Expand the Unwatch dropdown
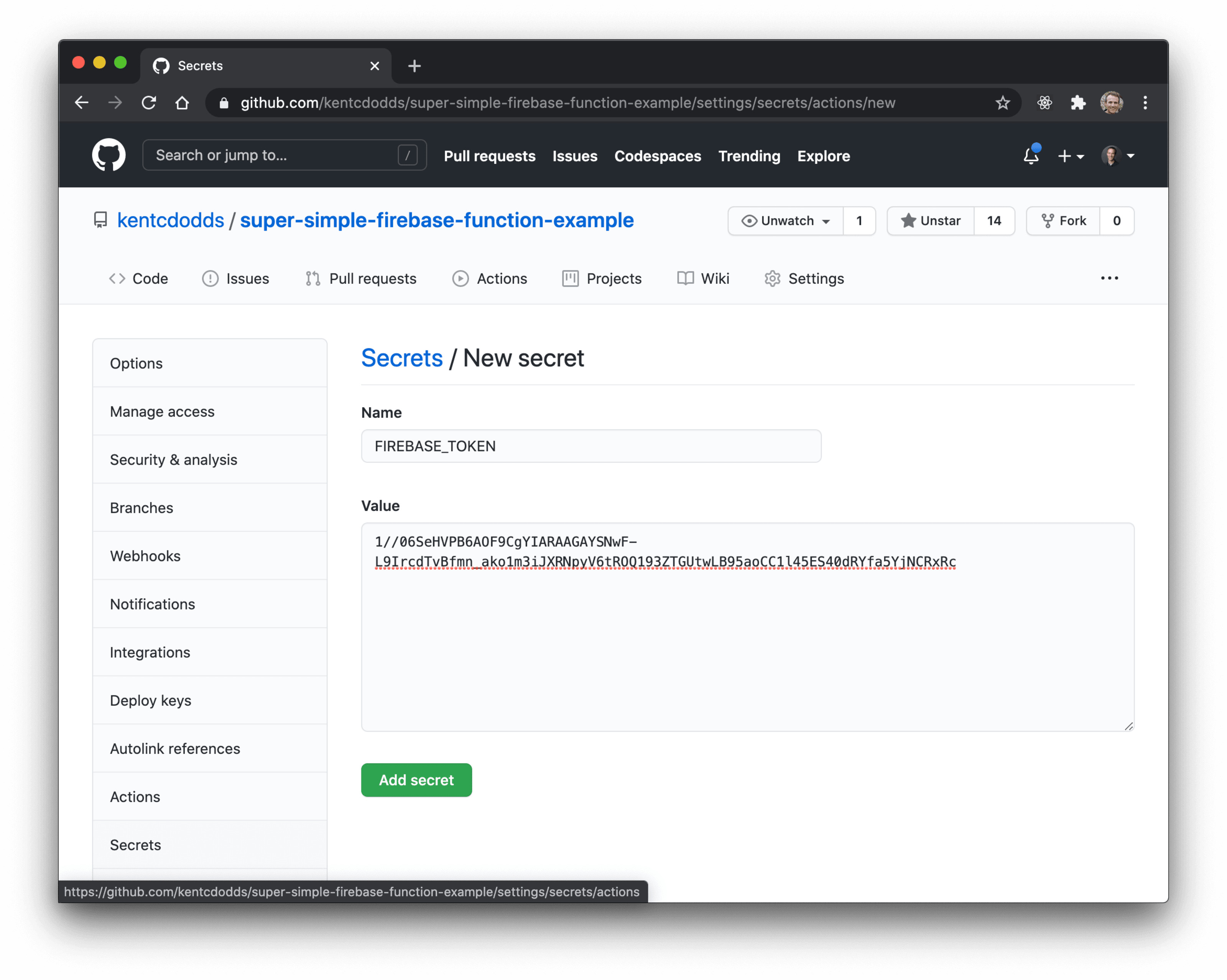Screen dimensions: 1227x980 [786, 221]
